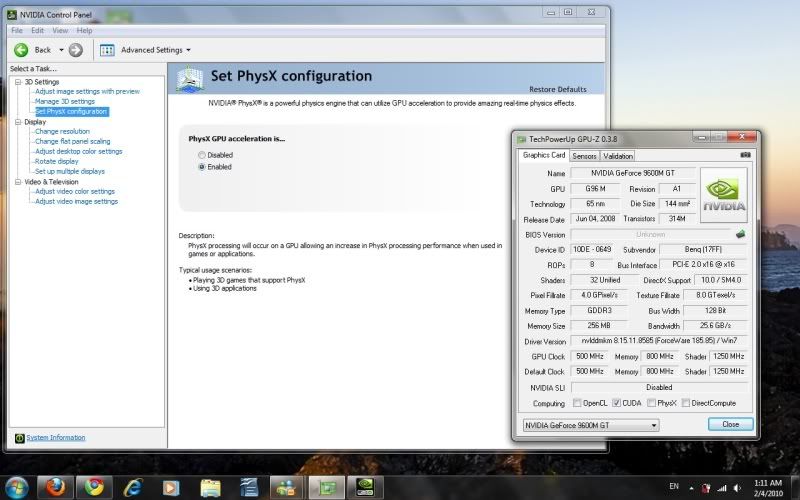Toggle the PhysX checkbox in GPU-Z
The width and height of the screenshot is (800, 500).
point(651,403)
